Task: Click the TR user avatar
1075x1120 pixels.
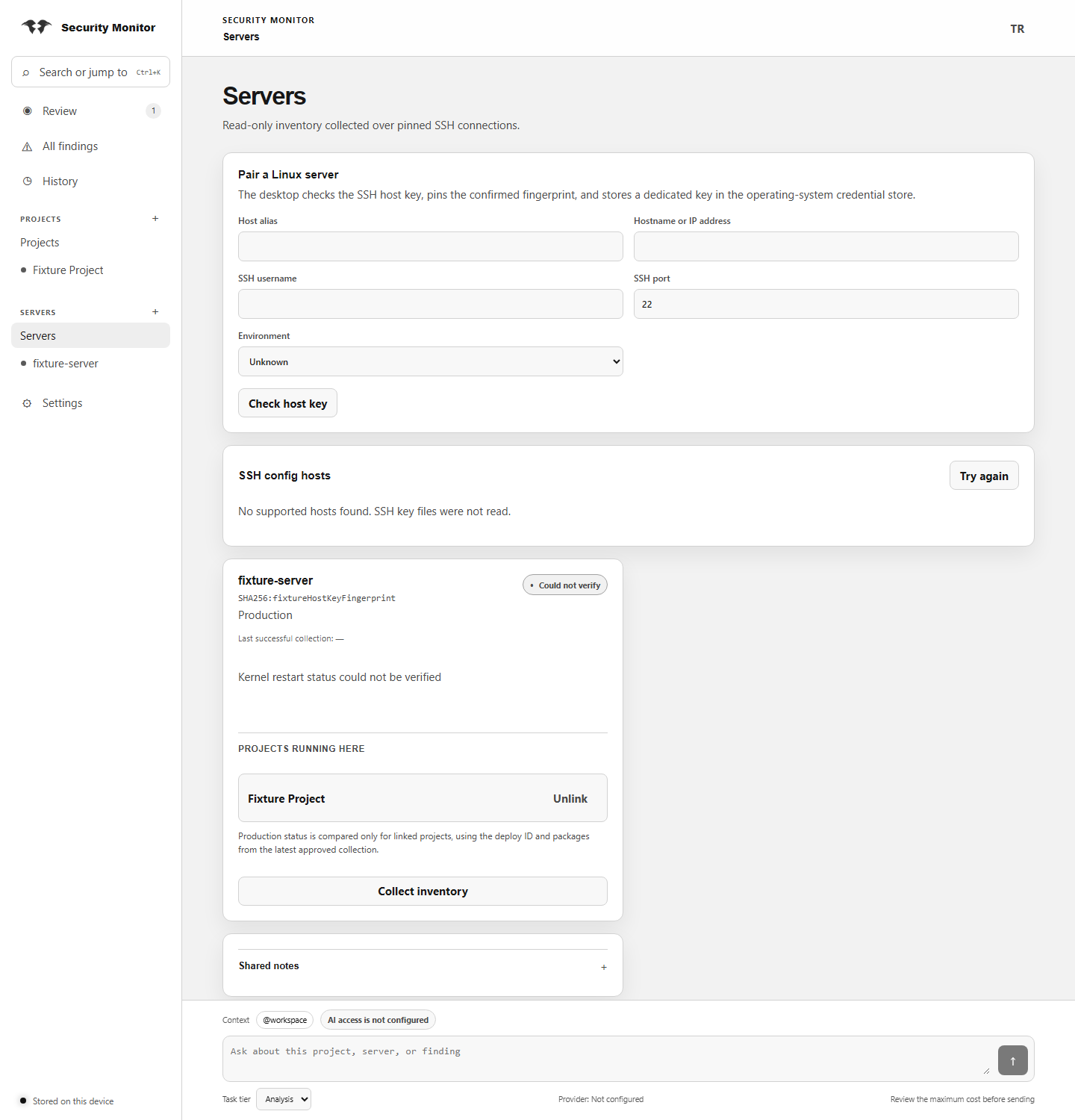Action: 1017,29
